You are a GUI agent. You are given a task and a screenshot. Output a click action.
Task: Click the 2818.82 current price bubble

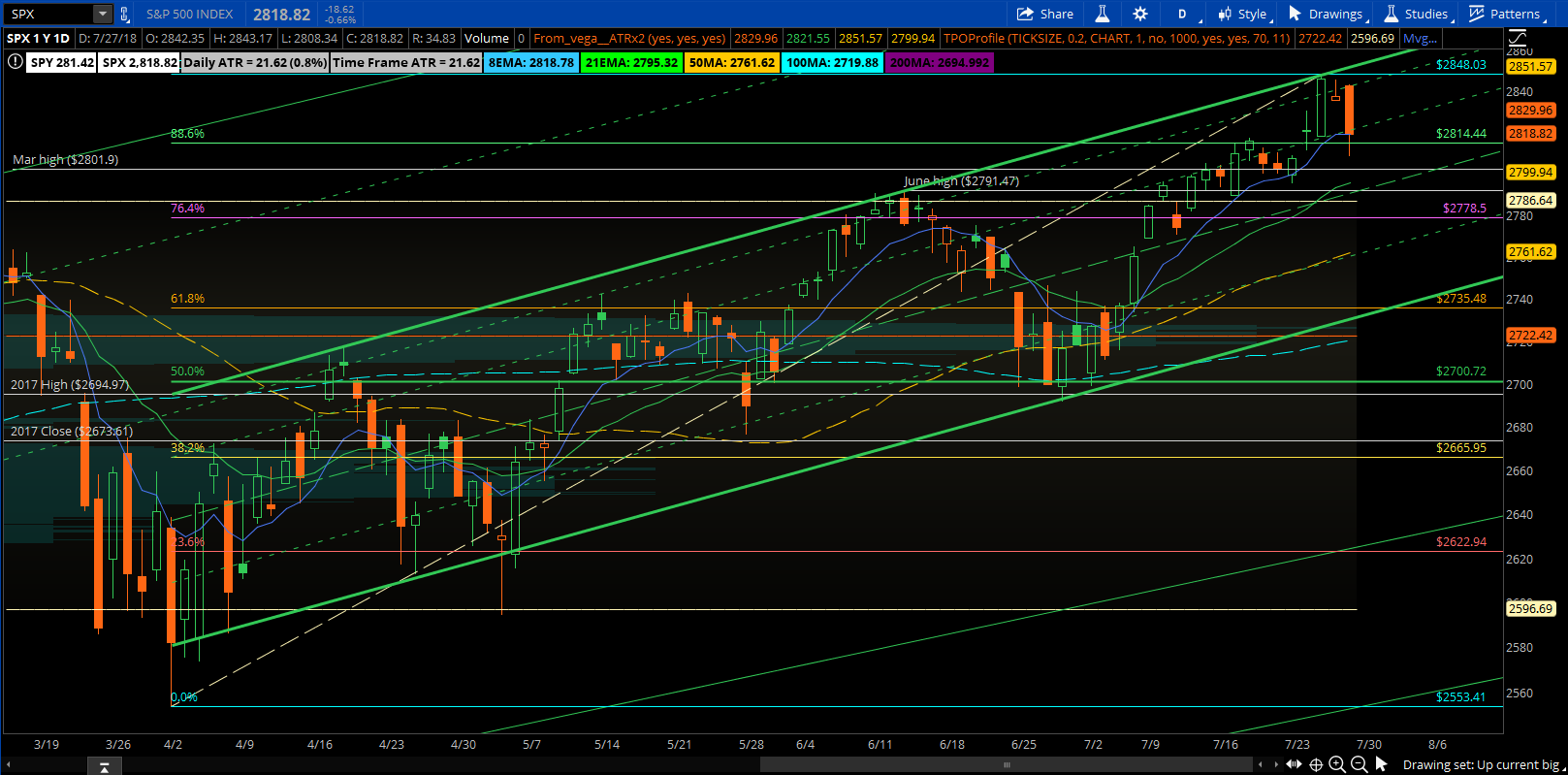(1530, 134)
